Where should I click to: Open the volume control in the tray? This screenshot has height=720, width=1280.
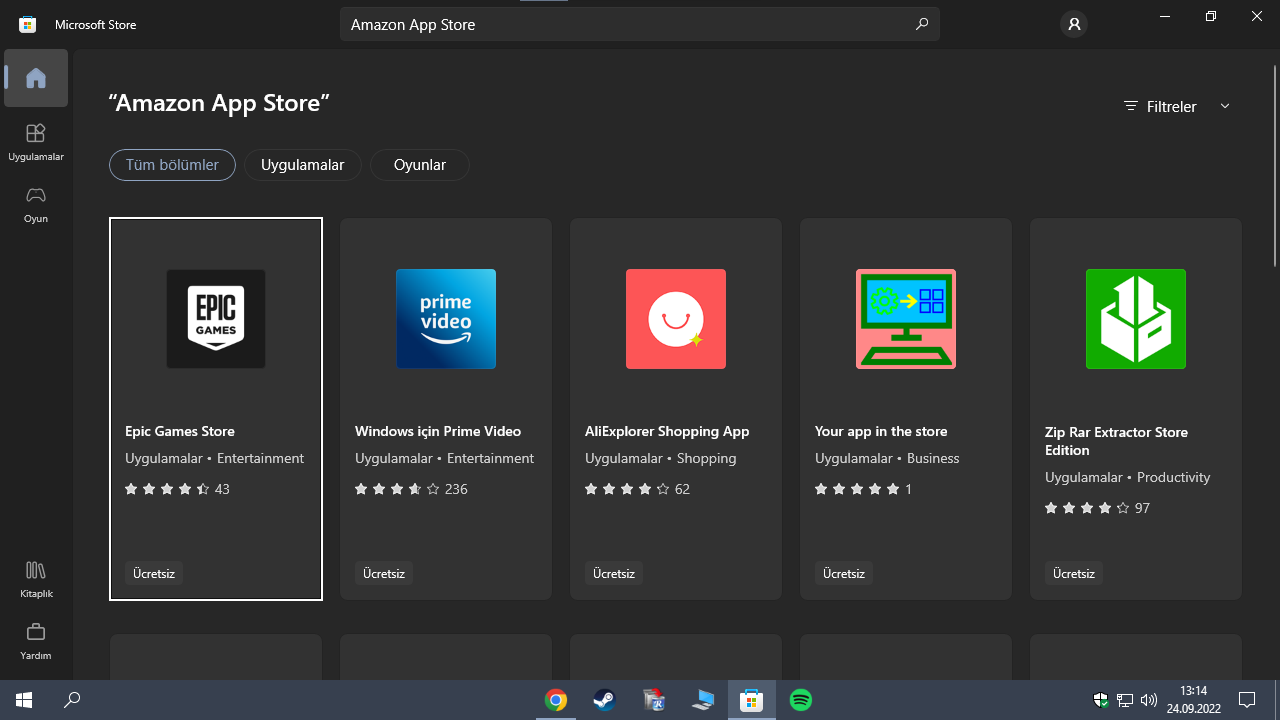click(1149, 700)
